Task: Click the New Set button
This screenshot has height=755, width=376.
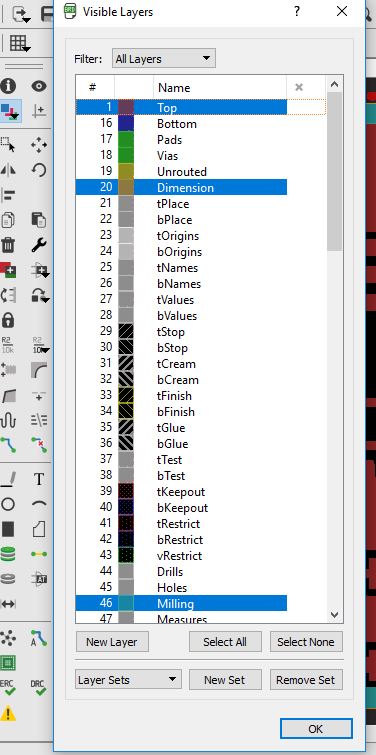Action: click(225, 680)
